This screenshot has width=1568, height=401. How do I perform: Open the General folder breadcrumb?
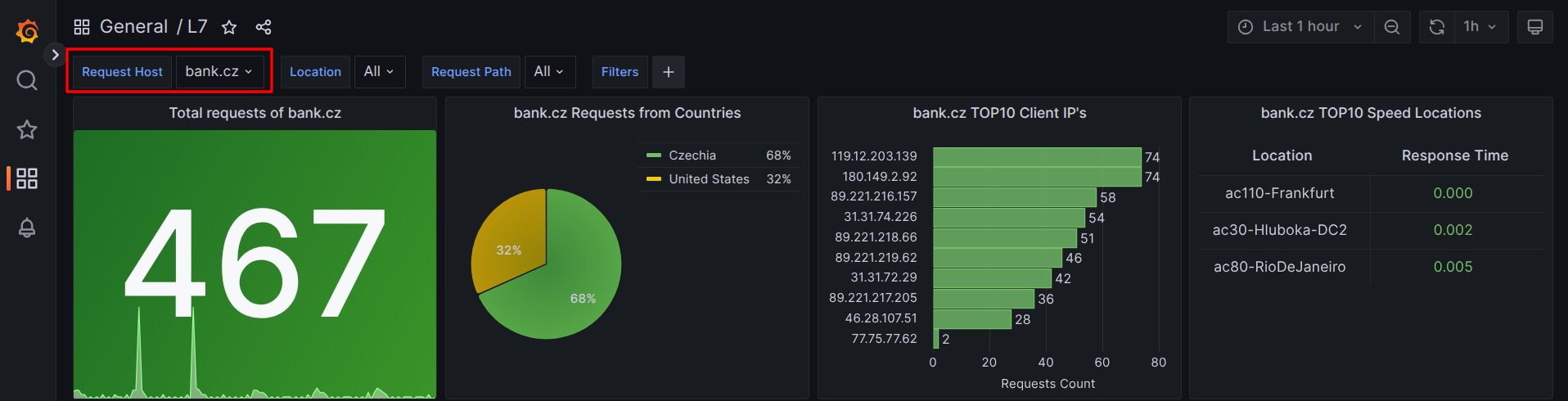(134, 26)
